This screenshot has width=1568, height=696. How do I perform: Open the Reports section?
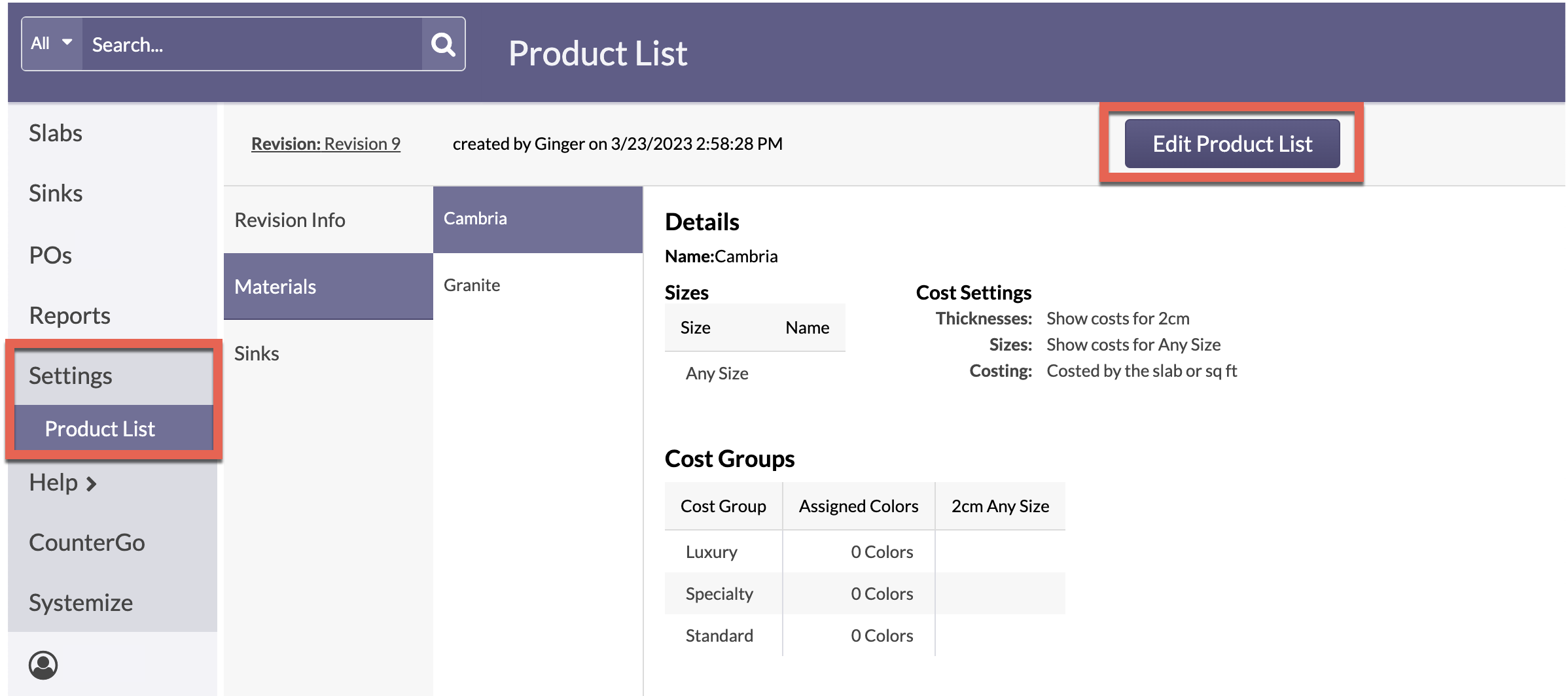click(69, 315)
